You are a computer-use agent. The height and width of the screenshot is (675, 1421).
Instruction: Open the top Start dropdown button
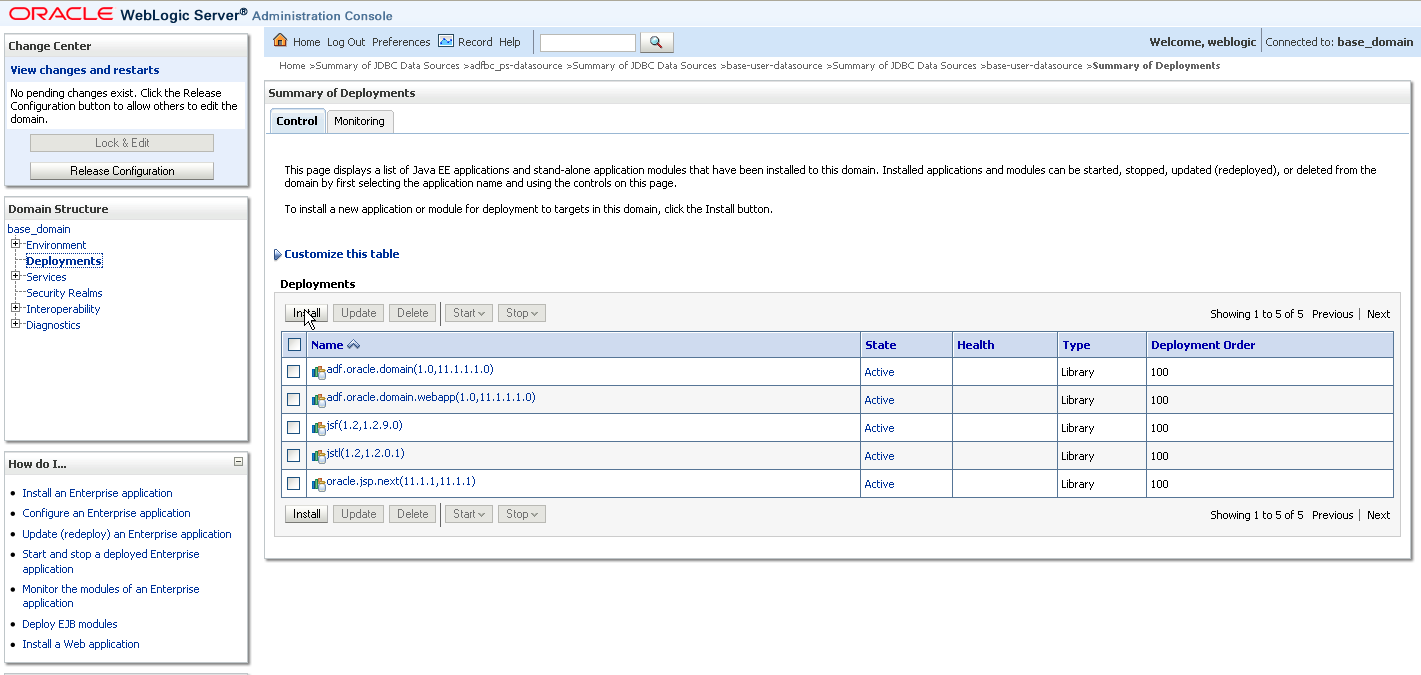pyautogui.click(x=469, y=313)
